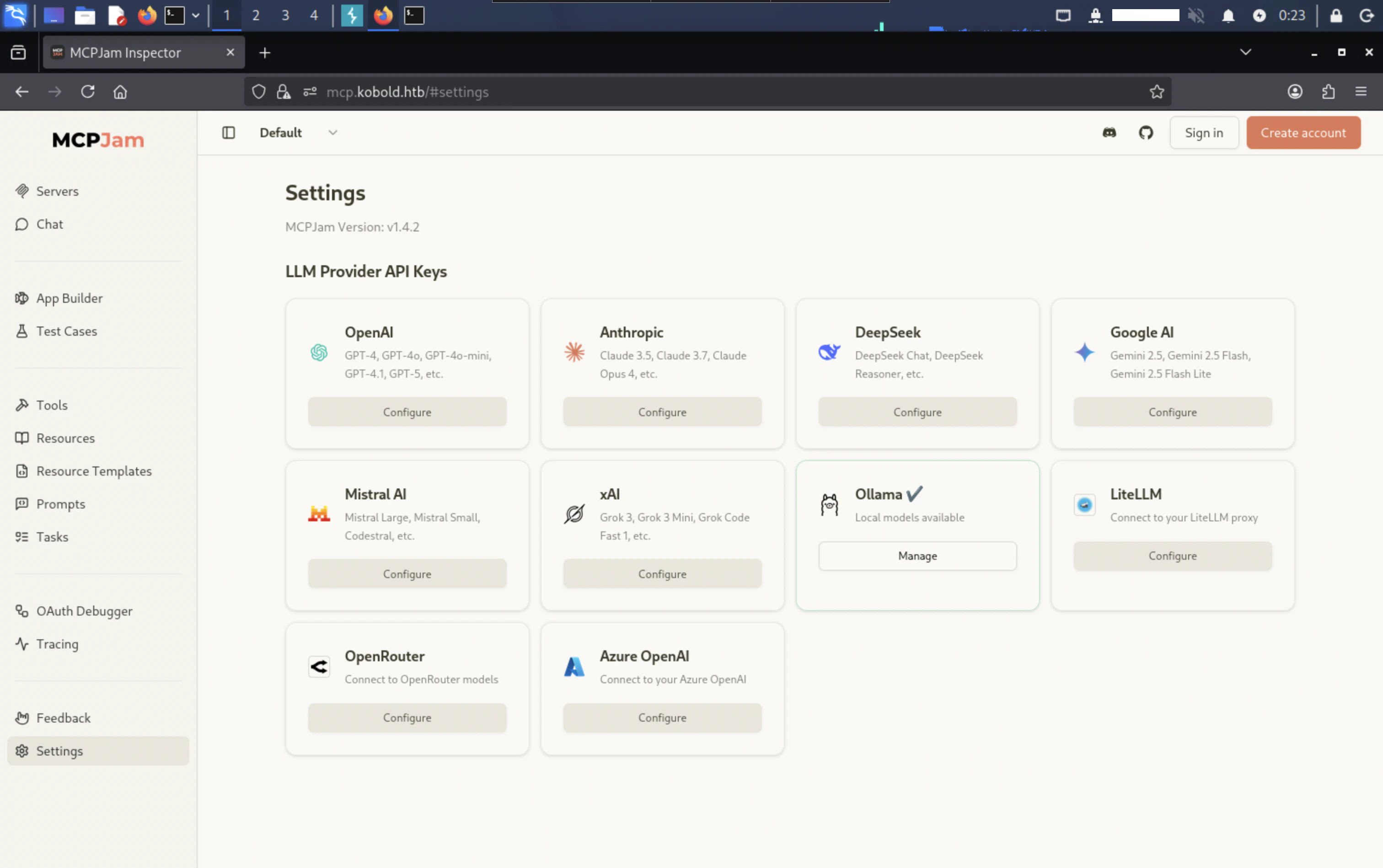The width and height of the screenshot is (1383, 868).
Task: Click the Google AI sparkle logo
Action: click(1084, 353)
